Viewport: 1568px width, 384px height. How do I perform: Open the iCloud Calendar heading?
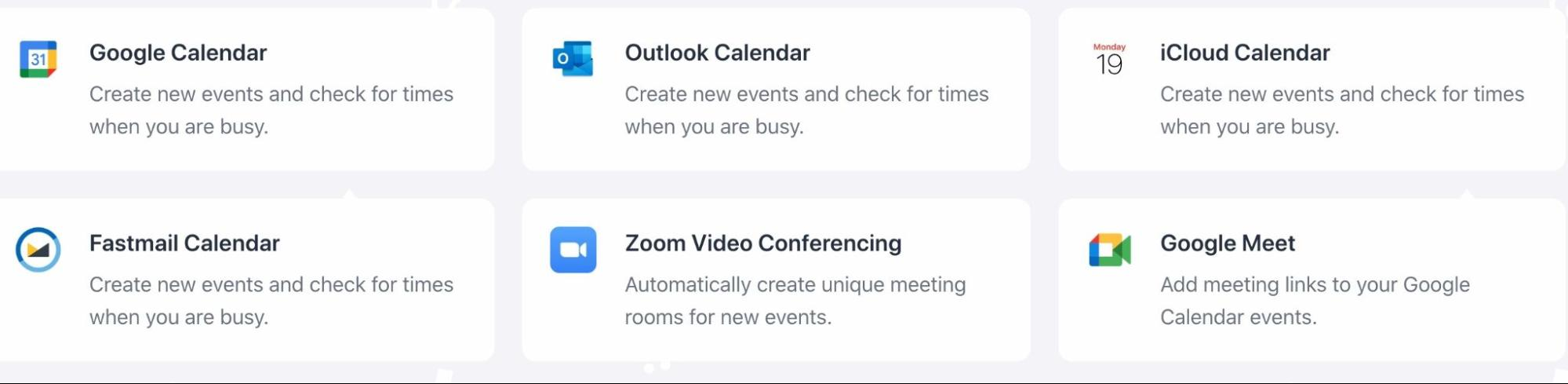click(x=1245, y=53)
